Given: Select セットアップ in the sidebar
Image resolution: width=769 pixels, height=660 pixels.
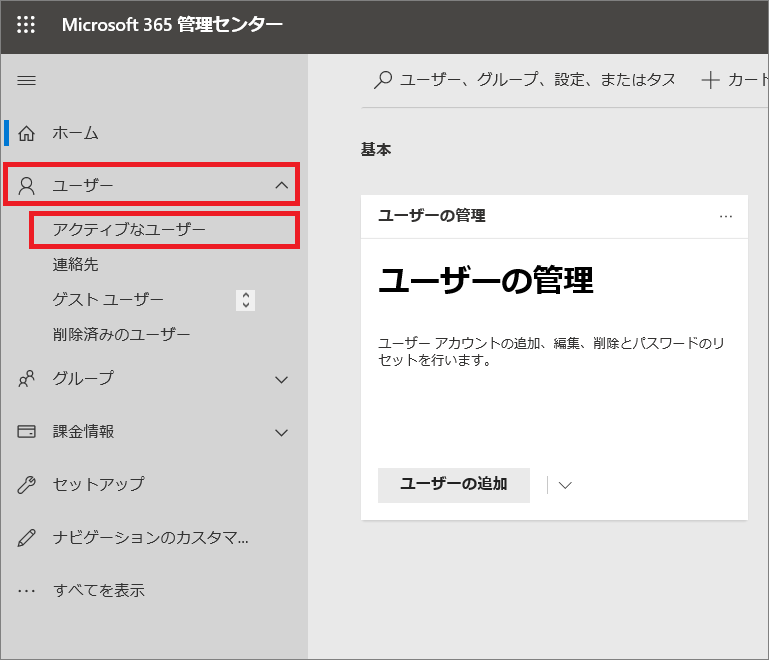Looking at the screenshot, I should pos(99,484).
